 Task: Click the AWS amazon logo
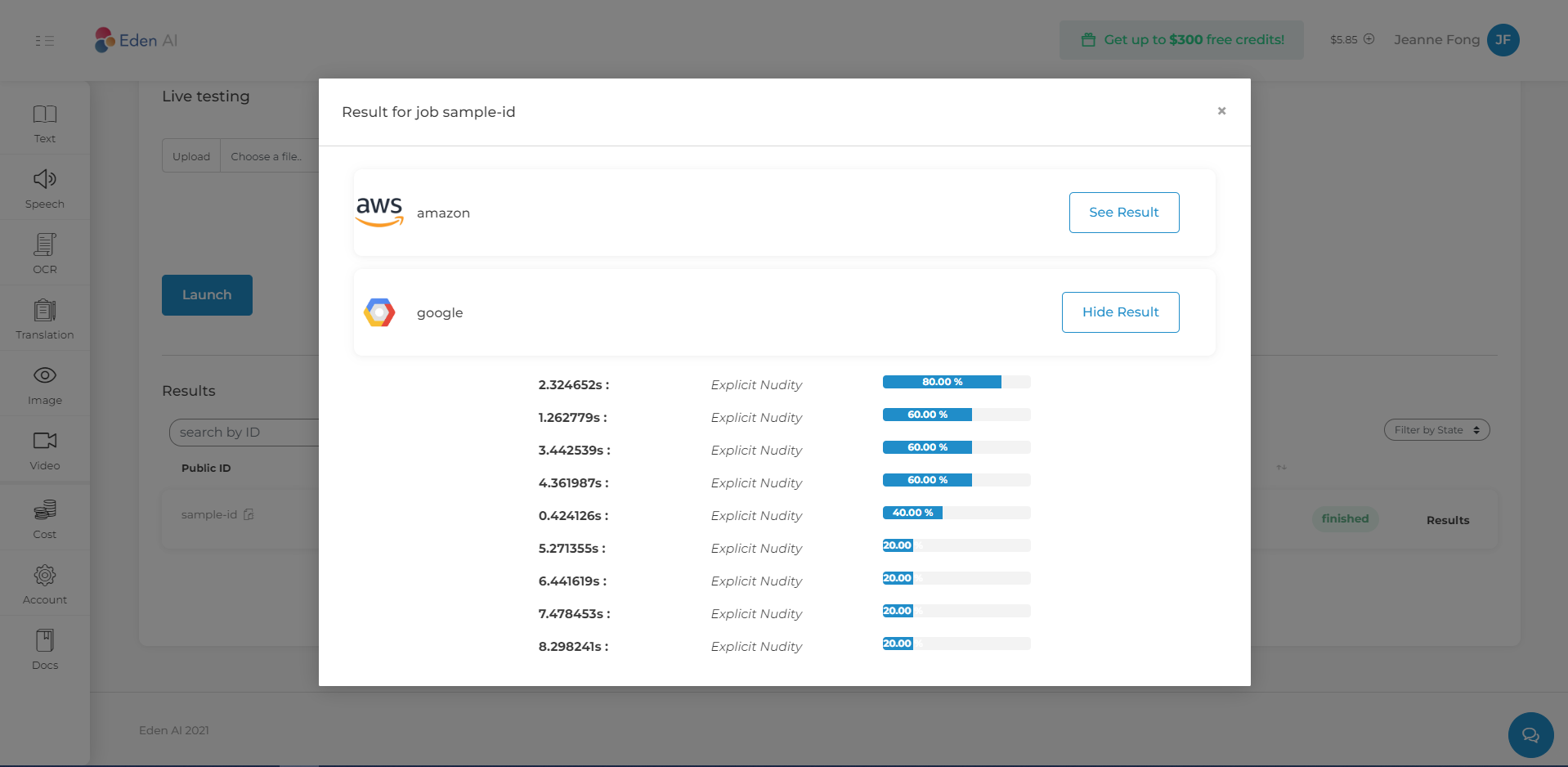coord(379,212)
